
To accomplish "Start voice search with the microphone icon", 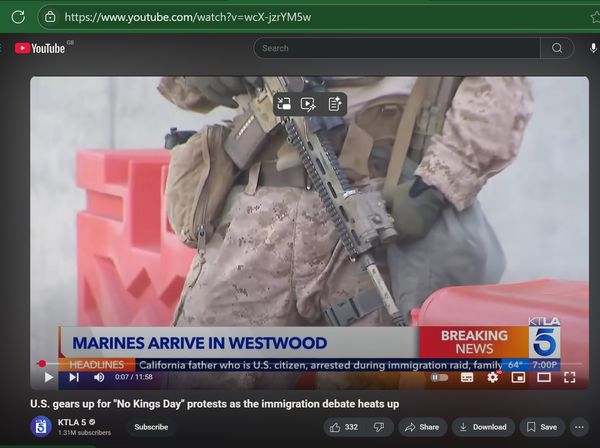I will [593, 48].
